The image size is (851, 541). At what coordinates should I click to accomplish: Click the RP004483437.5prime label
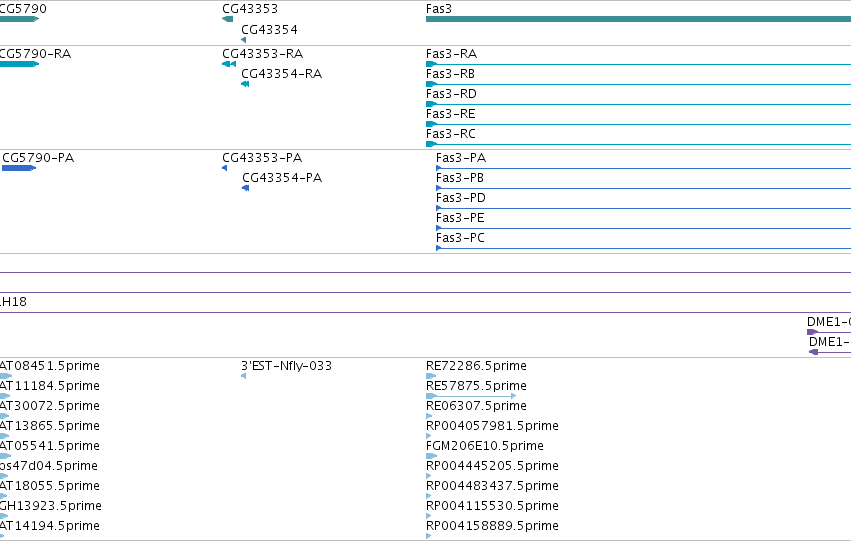(492, 486)
